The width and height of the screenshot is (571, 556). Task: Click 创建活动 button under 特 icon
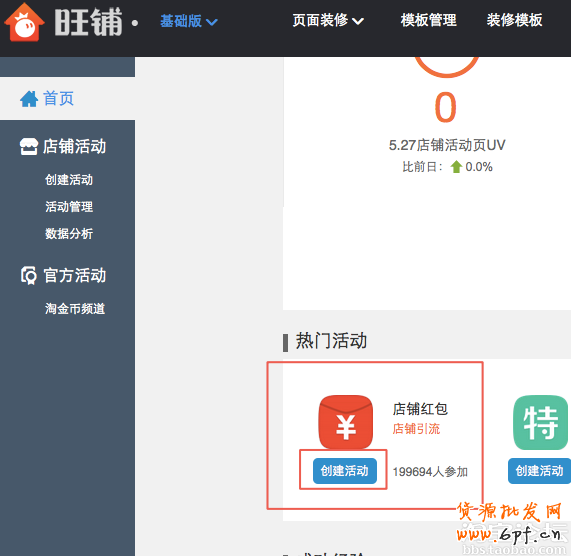click(x=539, y=471)
